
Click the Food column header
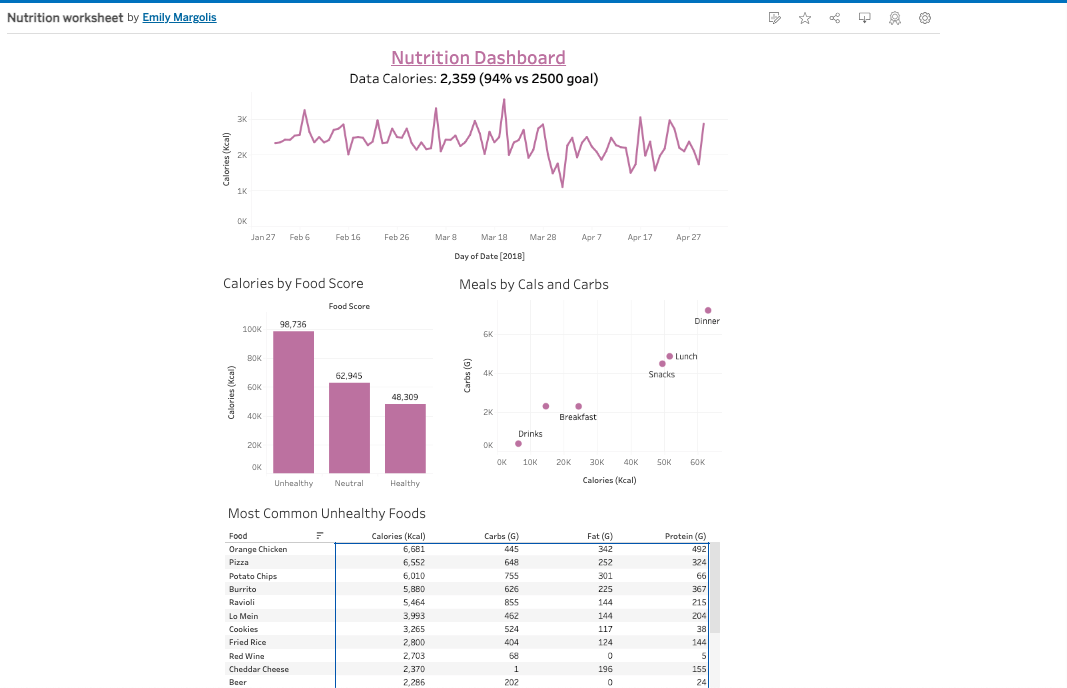point(238,536)
